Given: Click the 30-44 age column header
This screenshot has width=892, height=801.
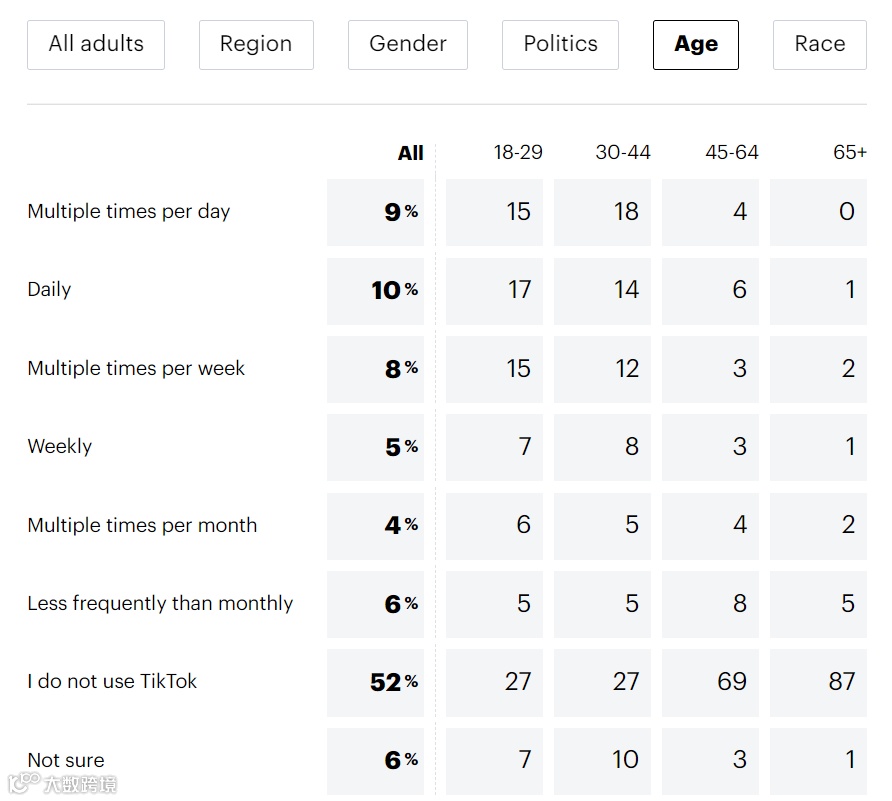Looking at the screenshot, I should (623, 153).
